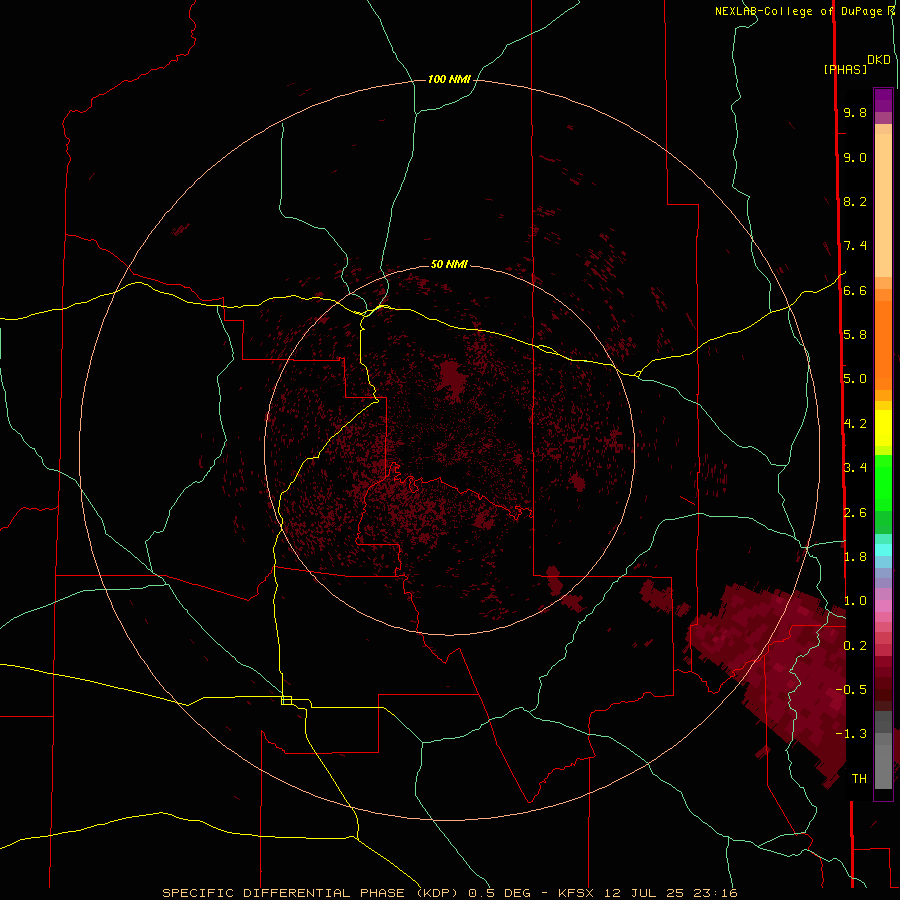Click the KFSX radar site identifier in the caption
900x900 pixels.
[577, 893]
